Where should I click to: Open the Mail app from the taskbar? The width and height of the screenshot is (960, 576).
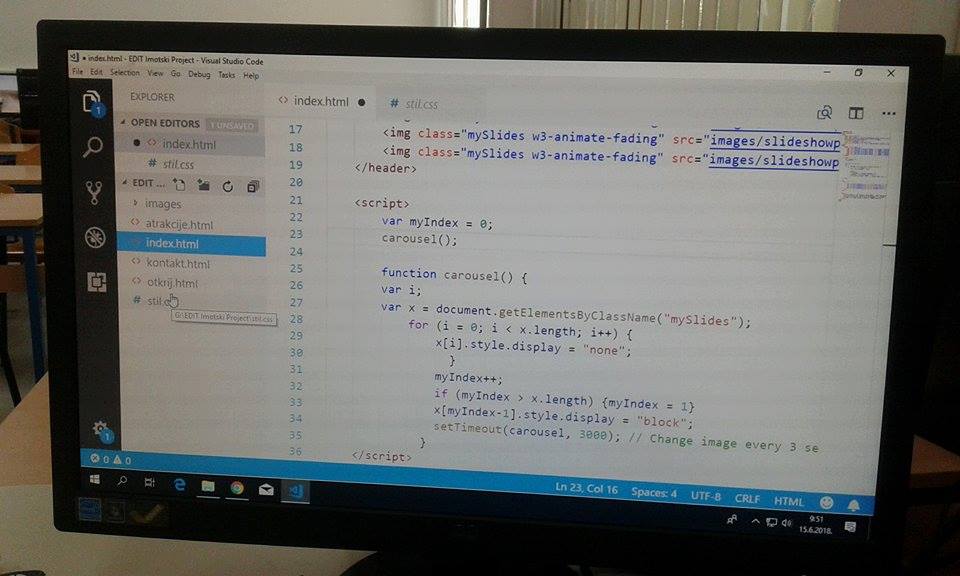click(266, 490)
